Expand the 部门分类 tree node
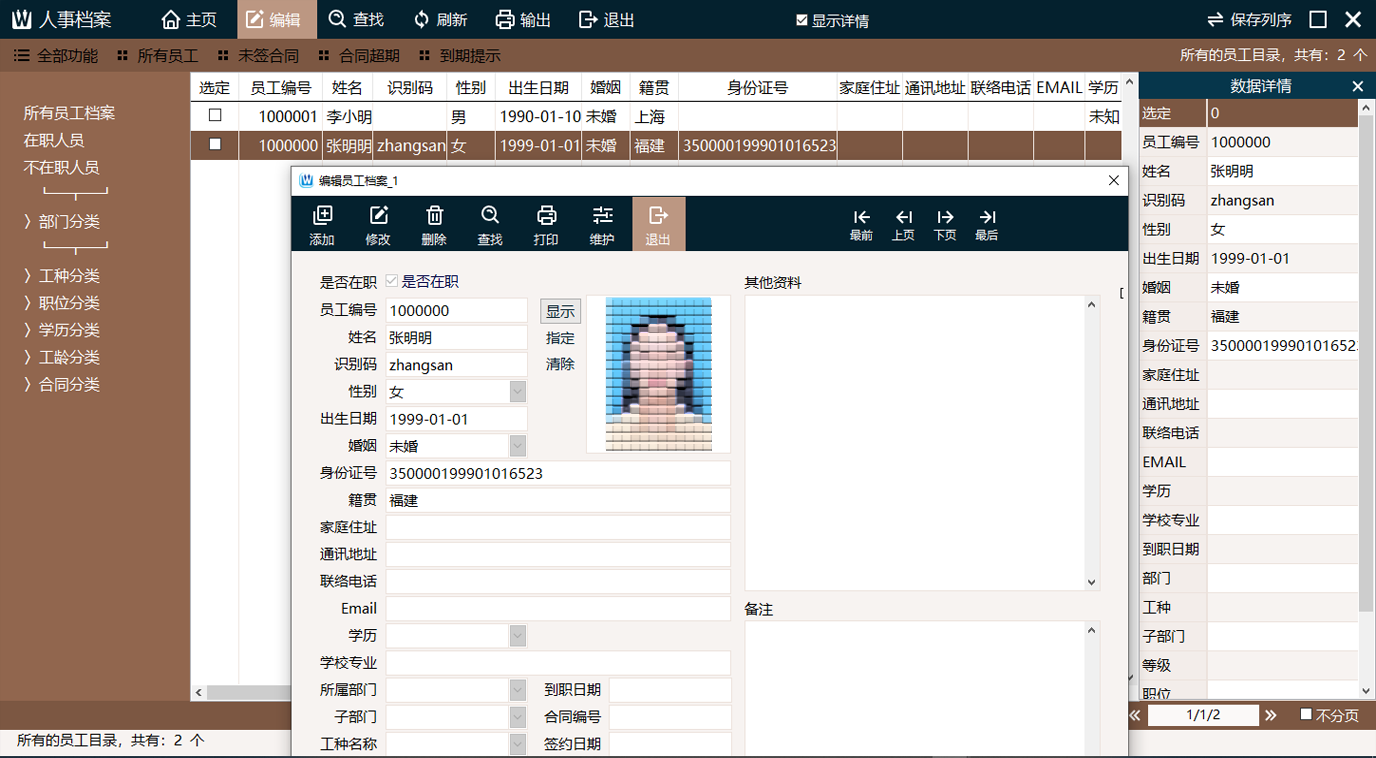This screenshot has width=1376, height=758. point(29,222)
